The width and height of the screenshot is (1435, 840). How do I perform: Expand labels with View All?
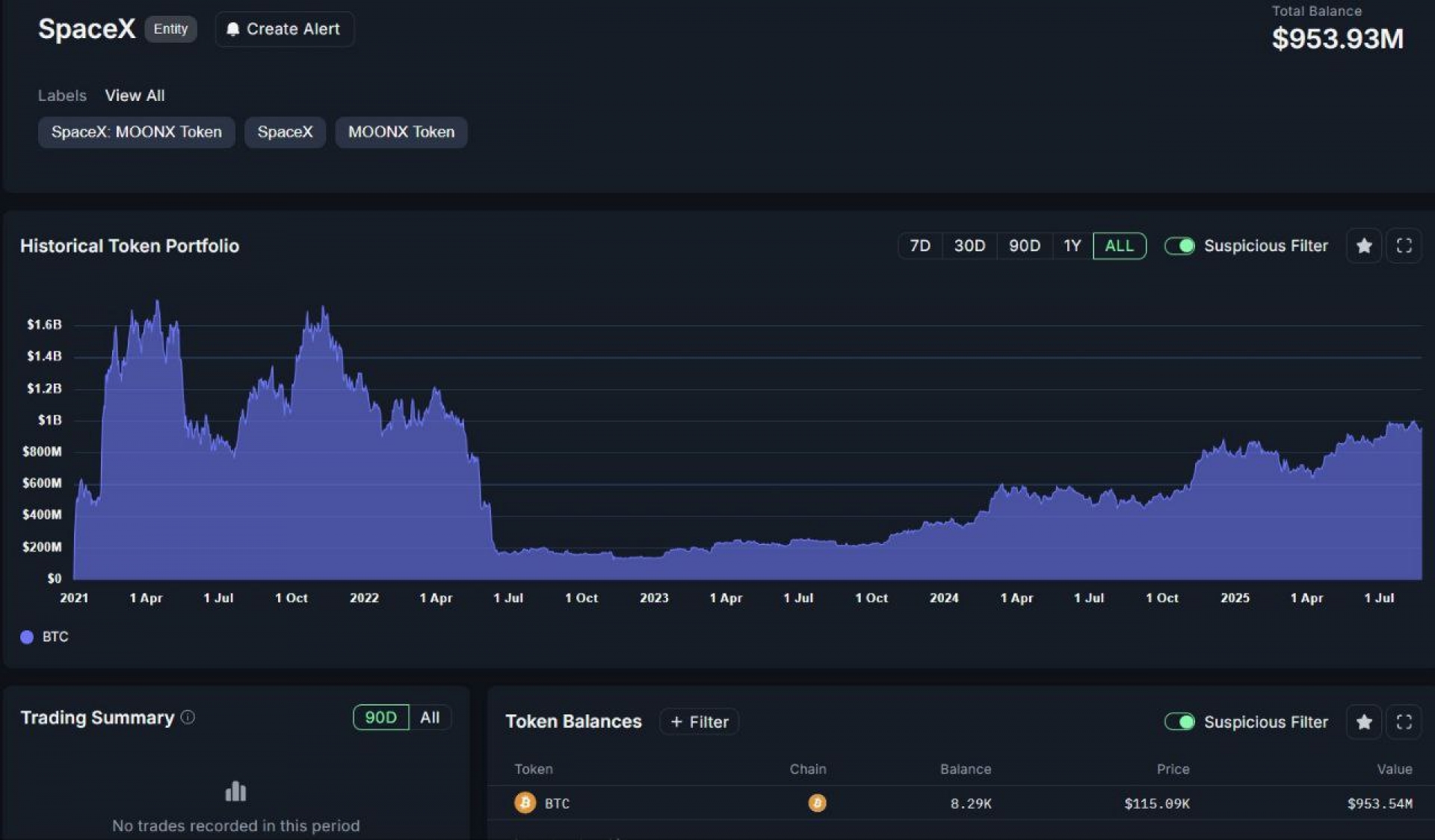135,96
